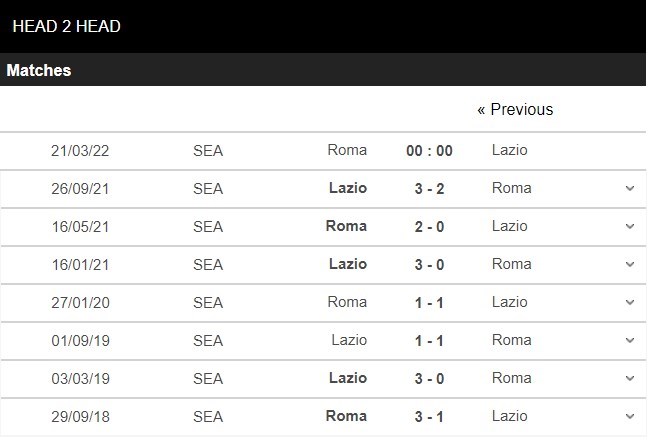The image size is (648, 447).
Task: Click the 2 - 0 score on 16/05/21
Action: click(429, 226)
